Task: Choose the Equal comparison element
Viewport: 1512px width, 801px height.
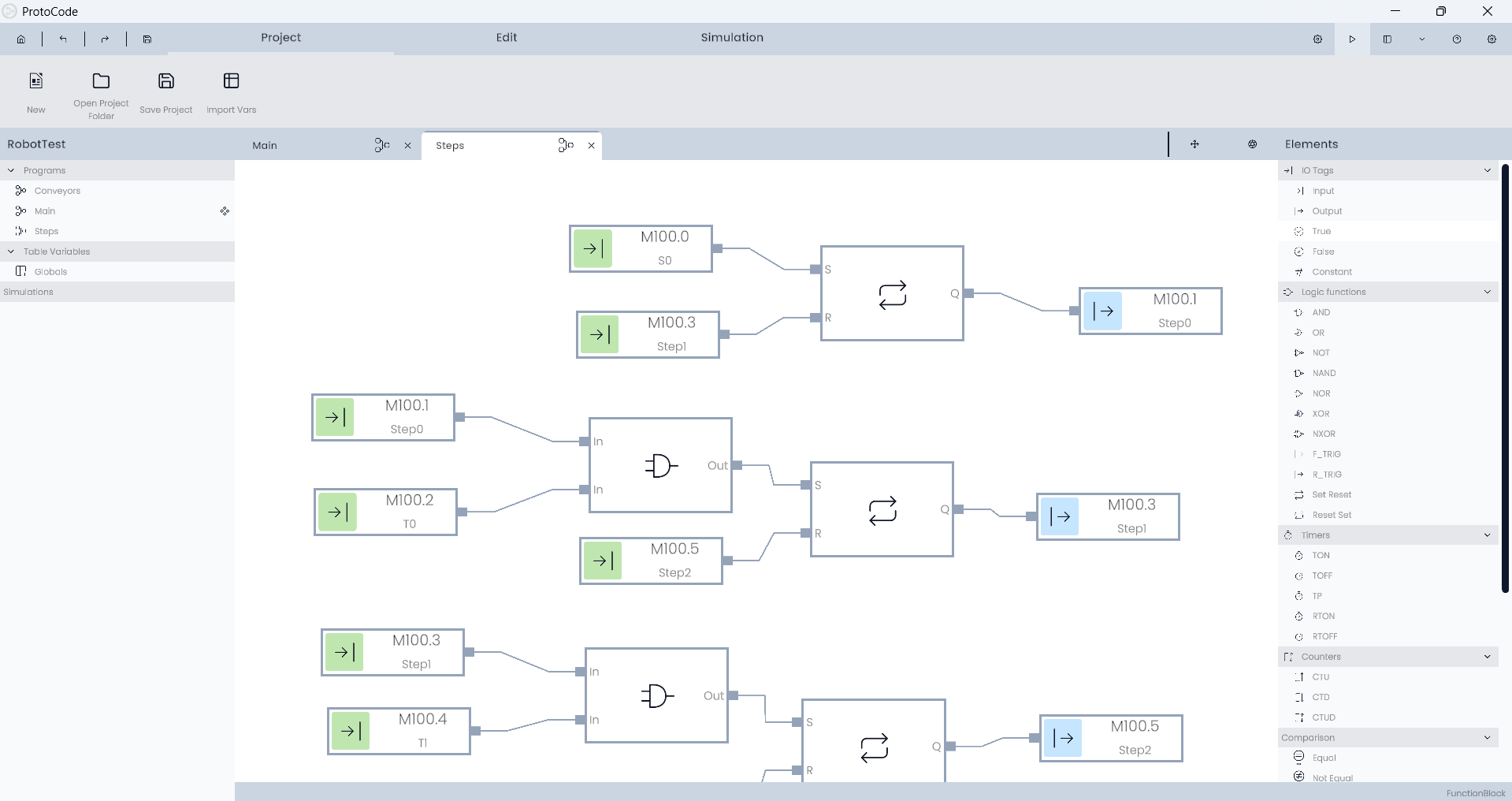Action: pyautogui.click(x=1388, y=758)
